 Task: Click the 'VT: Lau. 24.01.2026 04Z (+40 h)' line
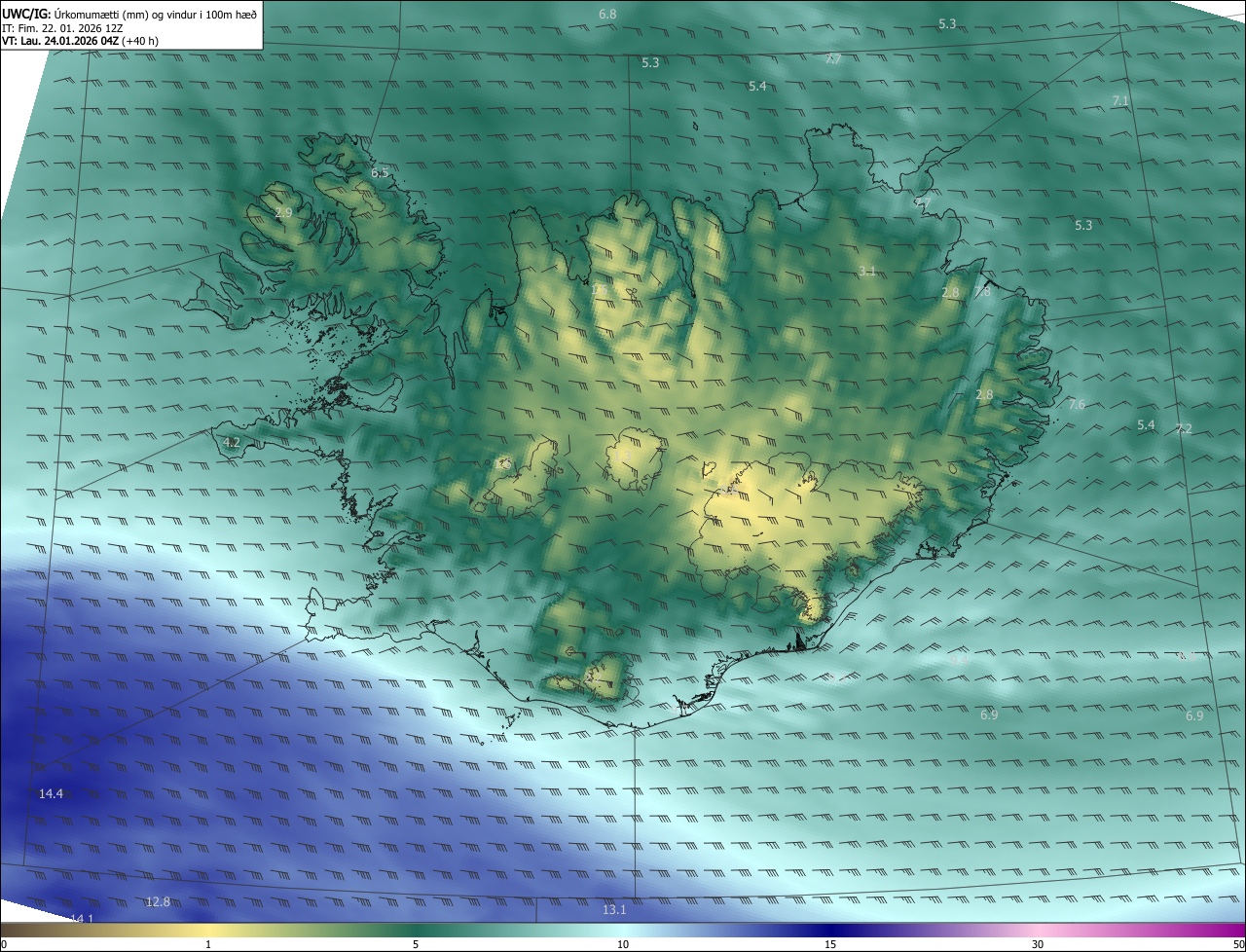click(x=80, y=41)
